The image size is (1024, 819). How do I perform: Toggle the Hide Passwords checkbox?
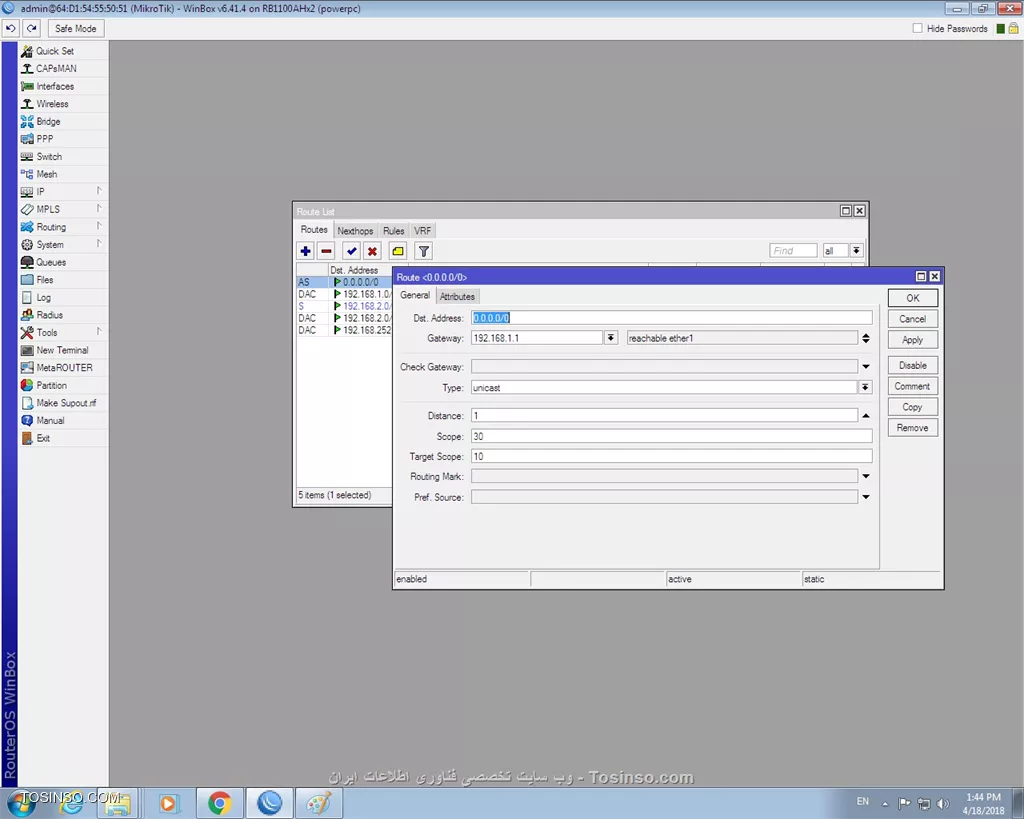click(918, 28)
